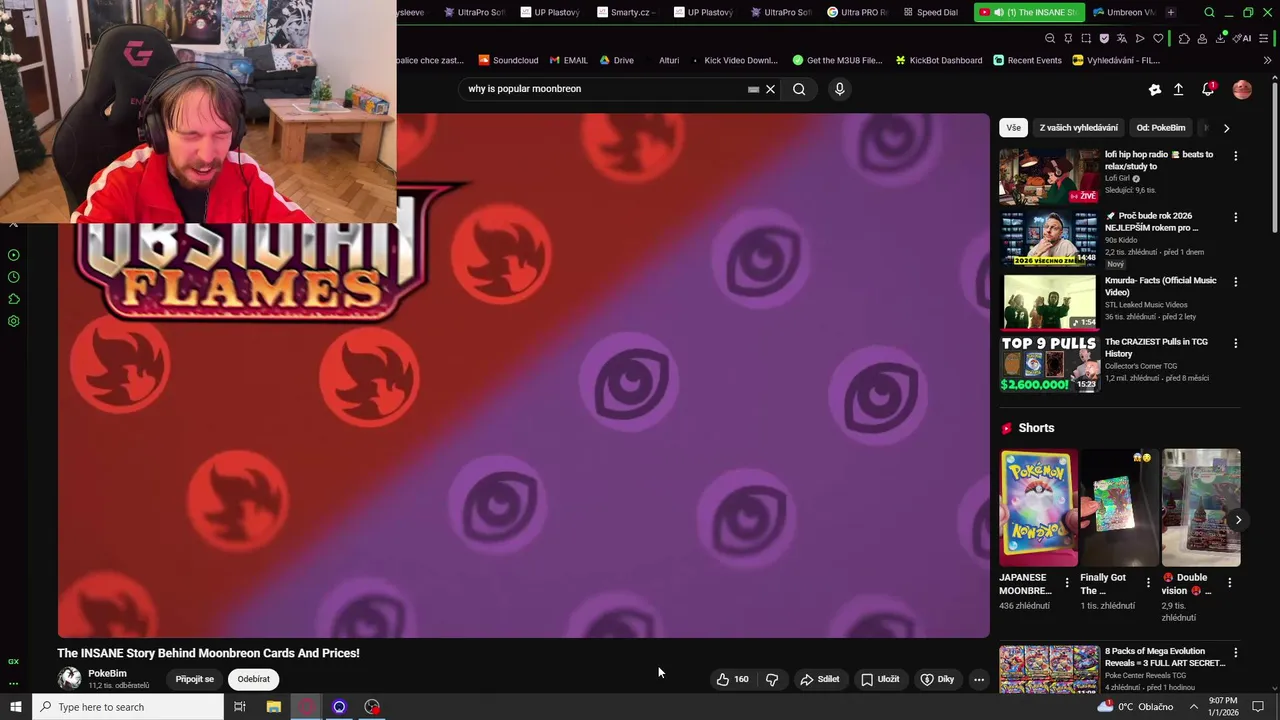Search tabs with green magnifier icon
This screenshot has height=720, width=1280.
point(1209,12)
